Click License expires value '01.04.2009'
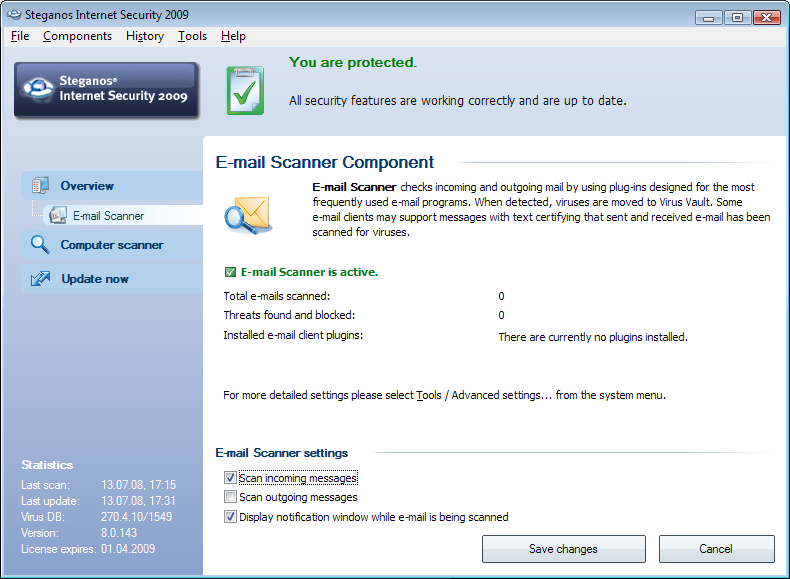 pyautogui.click(x=128, y=549)
